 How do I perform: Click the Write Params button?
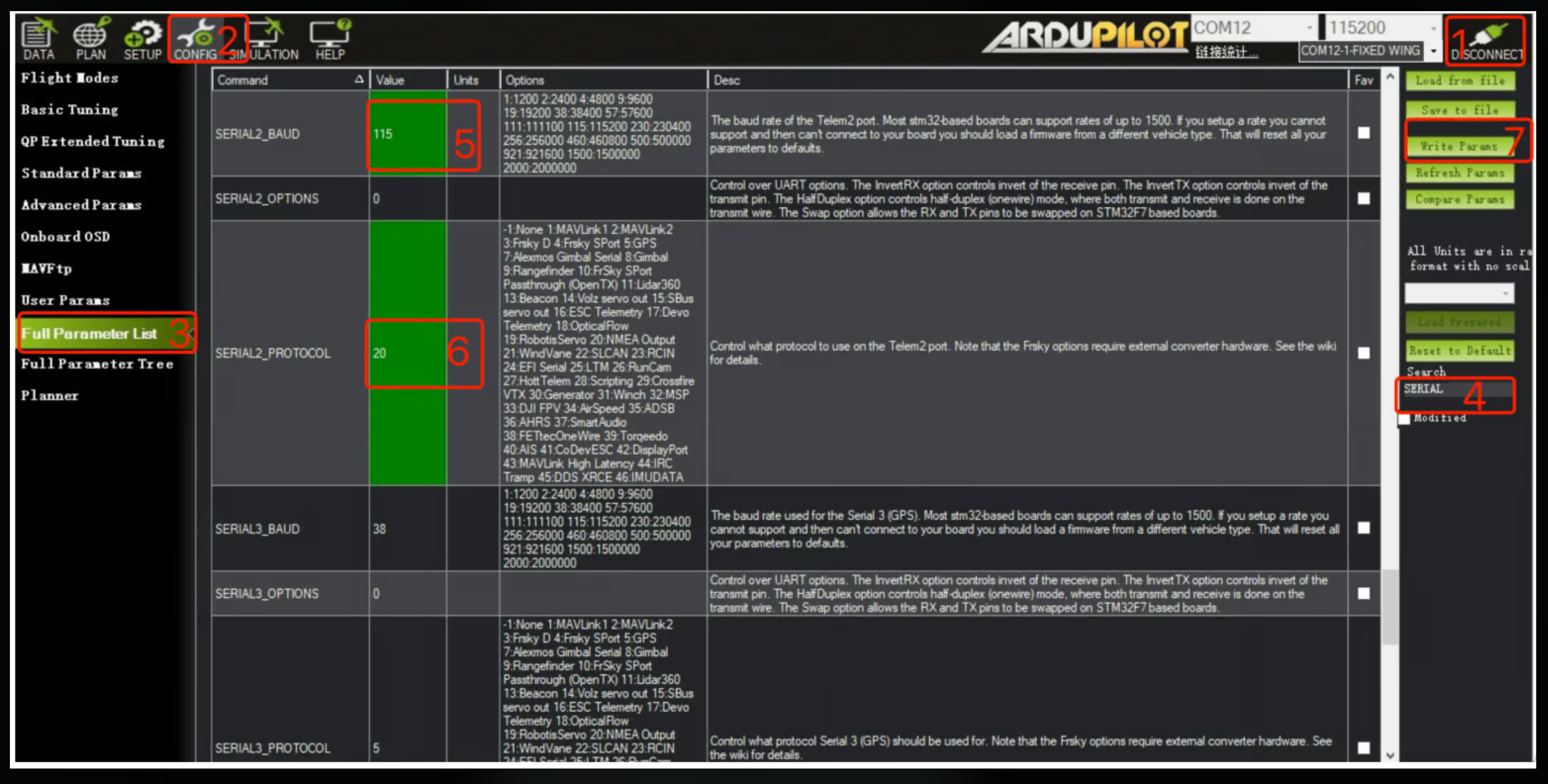1459,147
